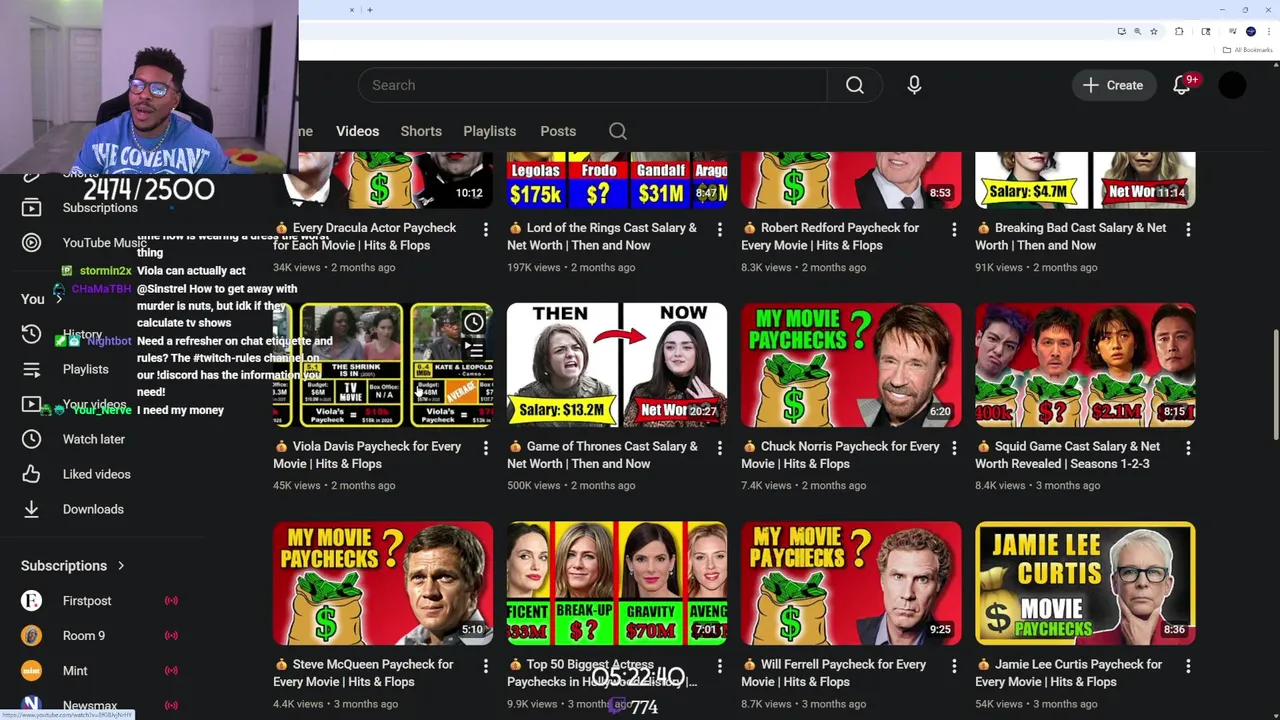Switch to the Videos tab

357,131
